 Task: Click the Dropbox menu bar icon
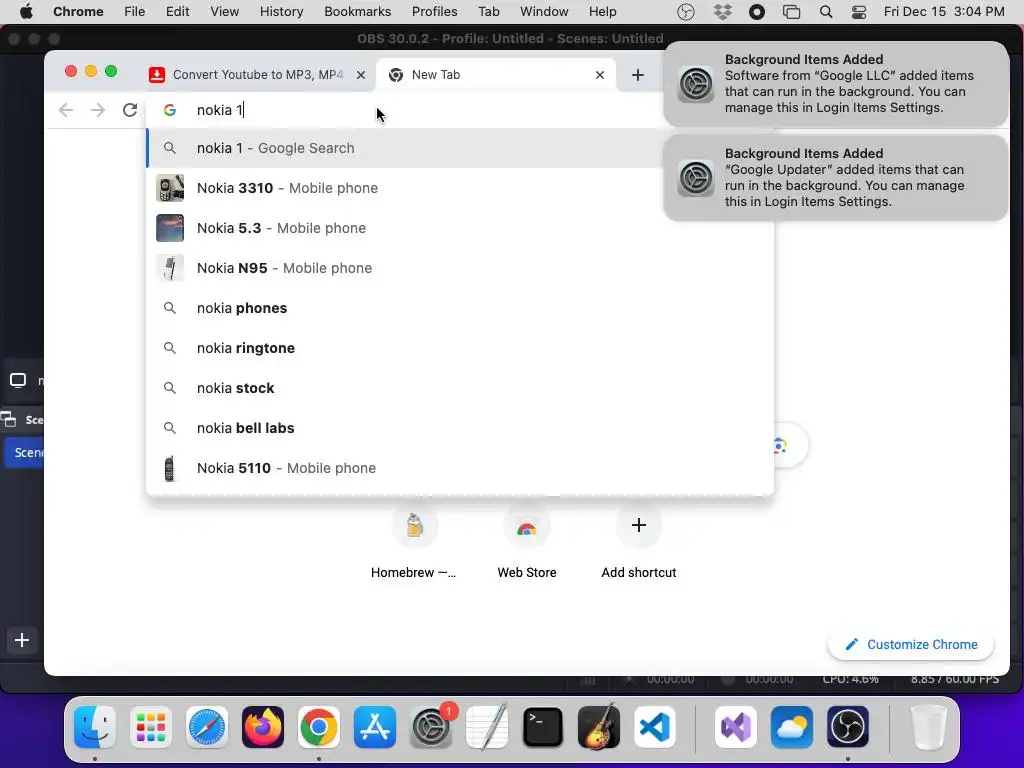click(x=723, y=12)
